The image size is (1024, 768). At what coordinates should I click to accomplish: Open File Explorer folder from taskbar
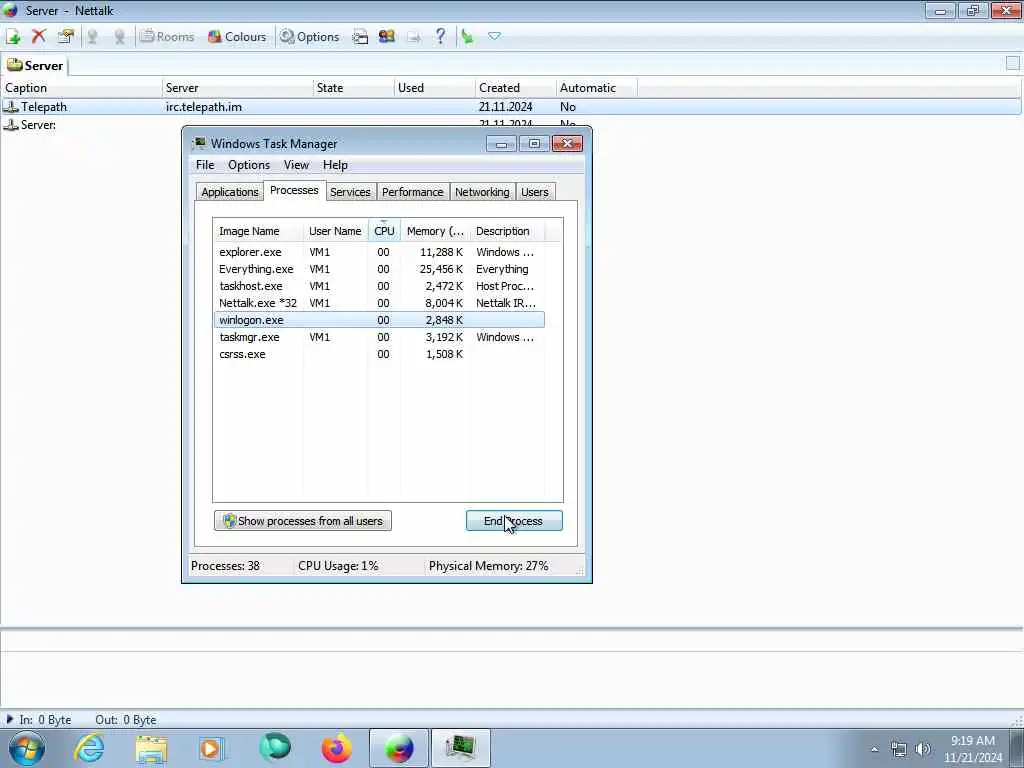(151, 748)
